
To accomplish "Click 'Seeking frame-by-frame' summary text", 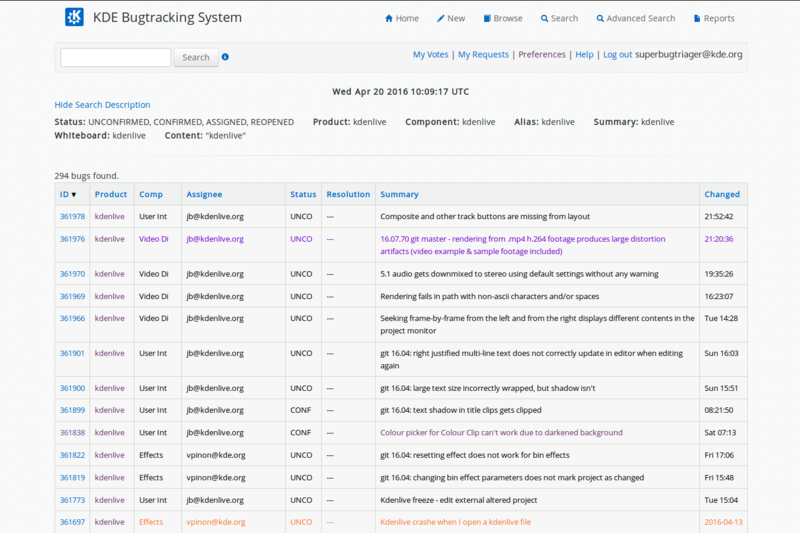I will coord(537,324).
